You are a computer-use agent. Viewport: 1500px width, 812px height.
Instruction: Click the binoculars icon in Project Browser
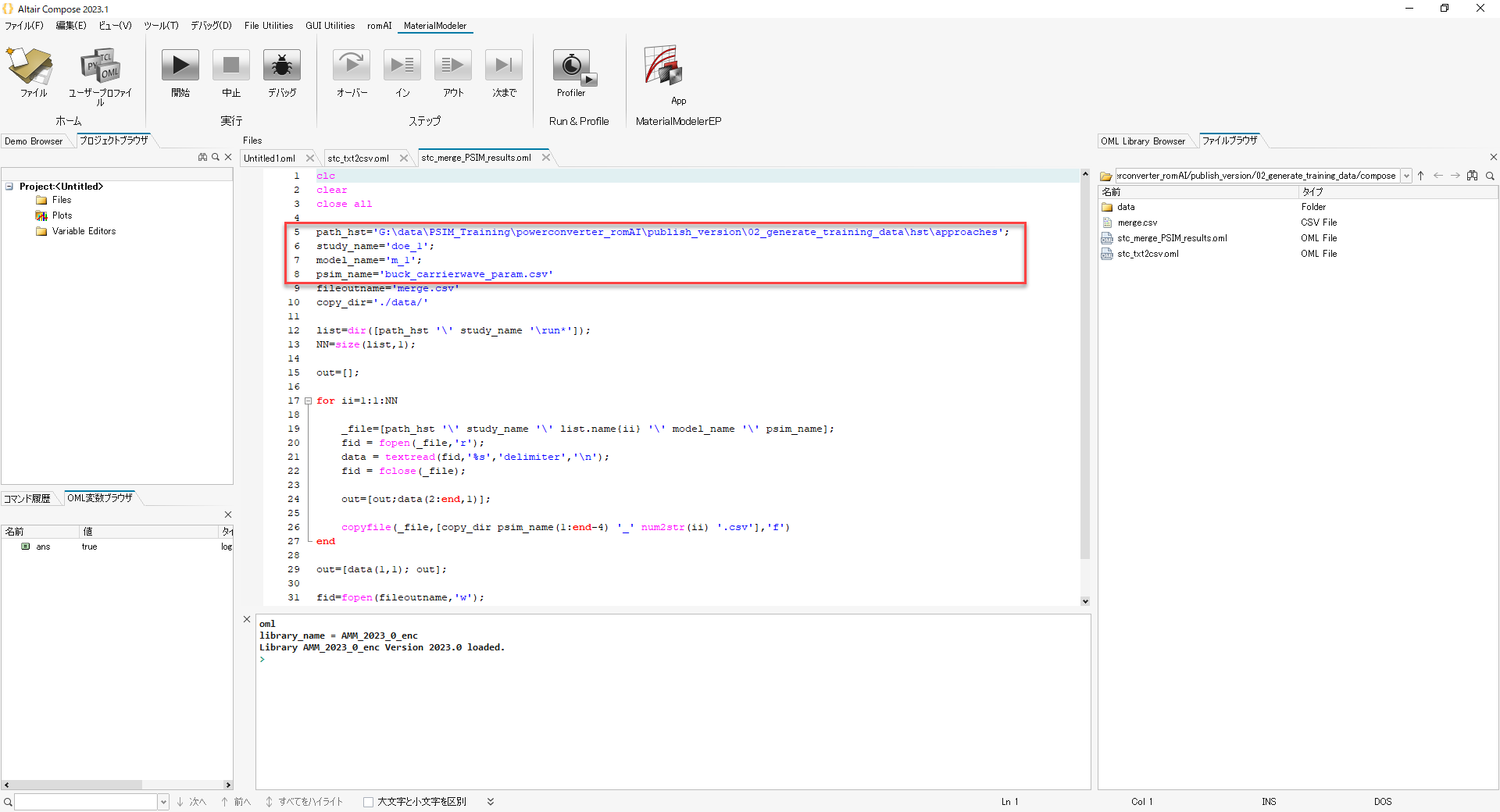203,157
